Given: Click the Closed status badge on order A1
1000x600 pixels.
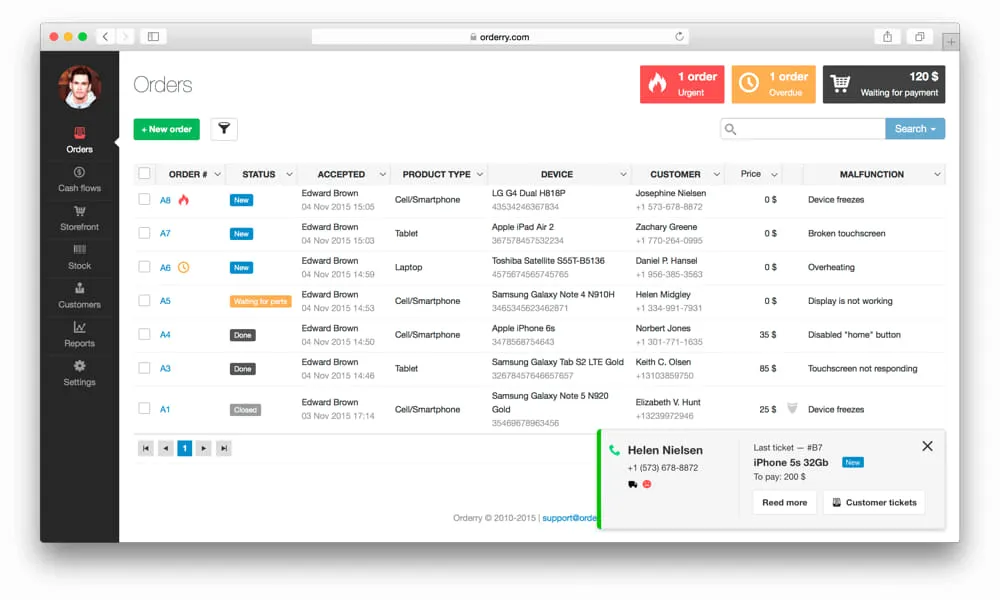Looking at the screenshot, I should point(245,409).
